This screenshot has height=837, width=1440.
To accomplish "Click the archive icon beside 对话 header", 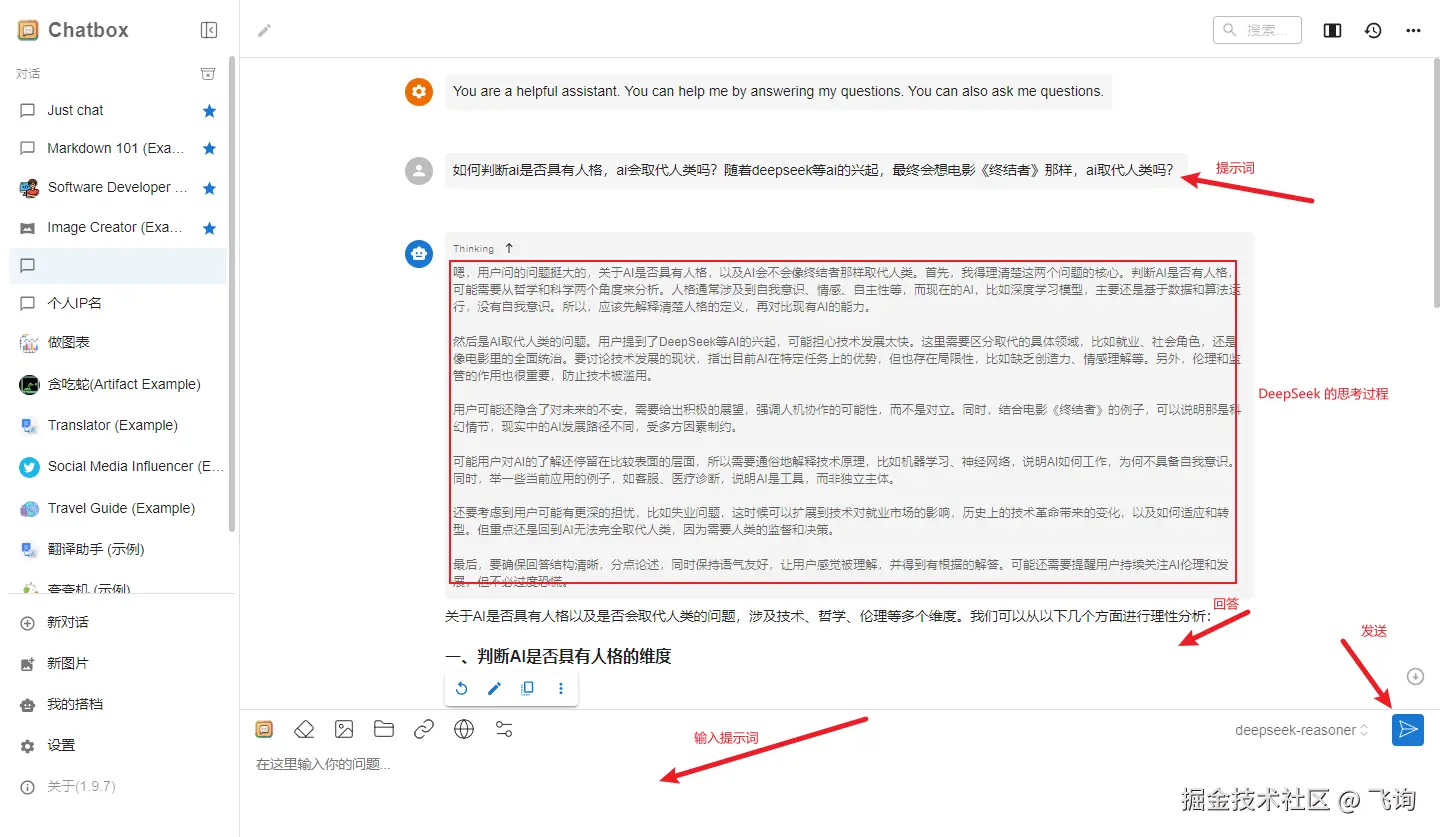I will 208,74.
